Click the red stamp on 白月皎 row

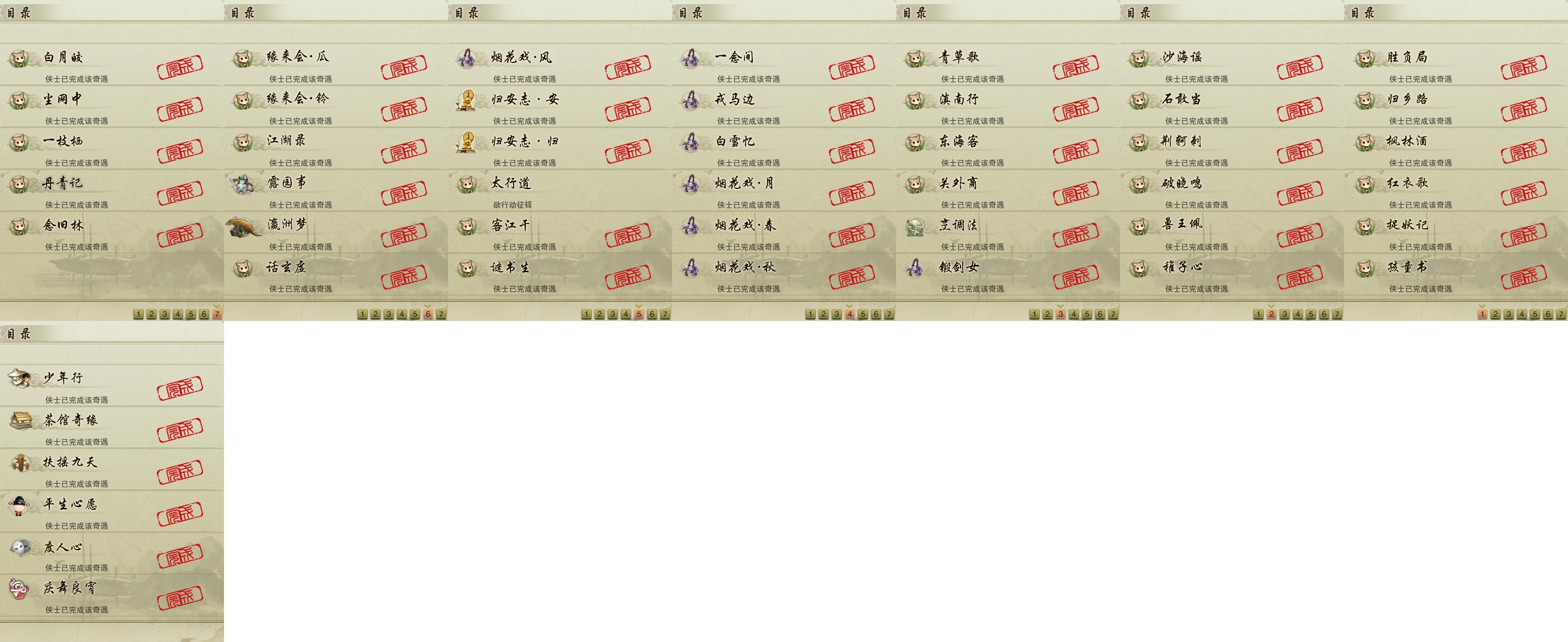(180, 67)
